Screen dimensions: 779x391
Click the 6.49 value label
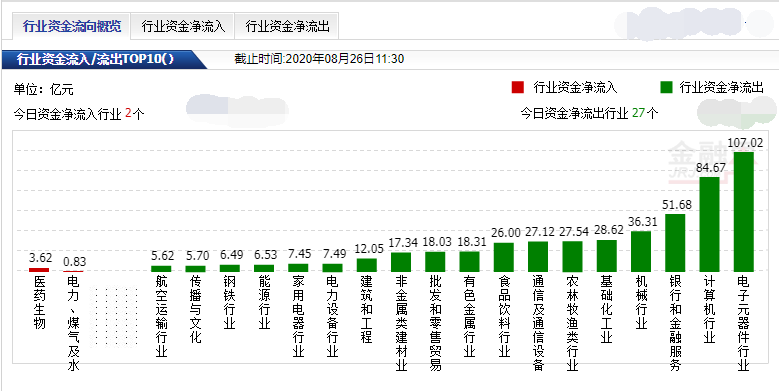[x=231, y=255]
